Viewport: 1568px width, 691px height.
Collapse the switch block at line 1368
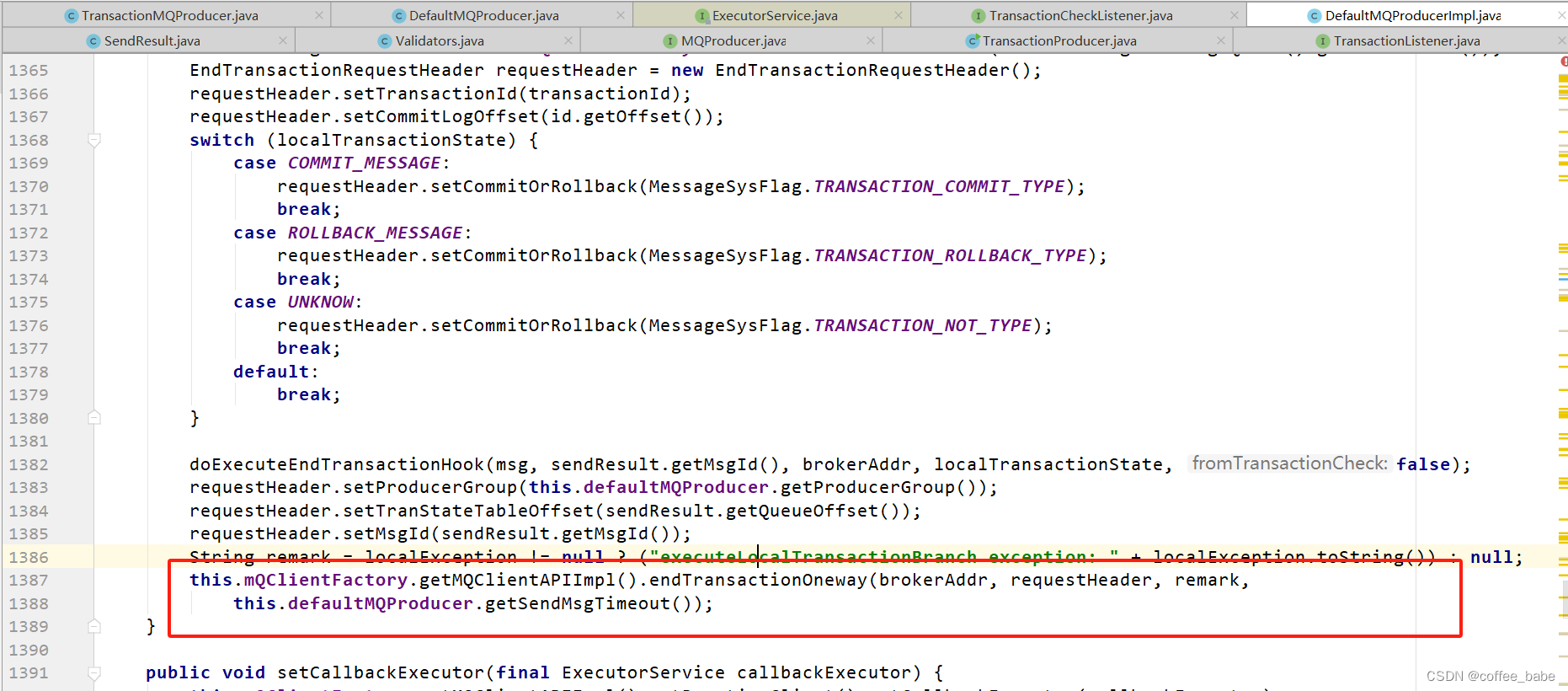[x=94, y=140]
